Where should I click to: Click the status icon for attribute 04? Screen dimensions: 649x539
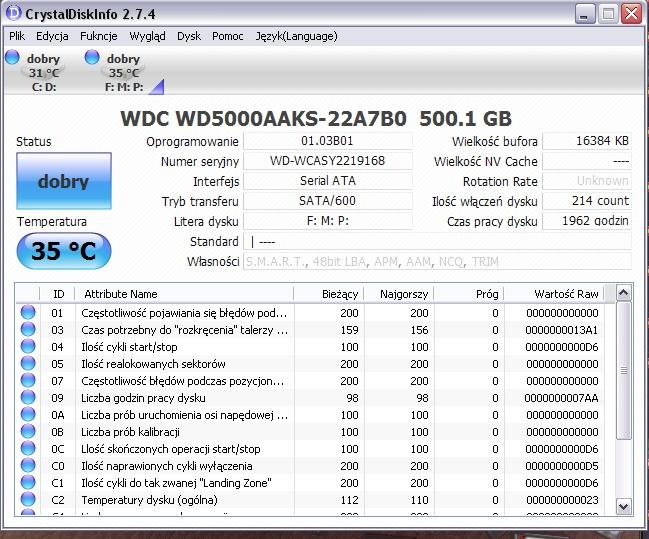click(28, 346)
